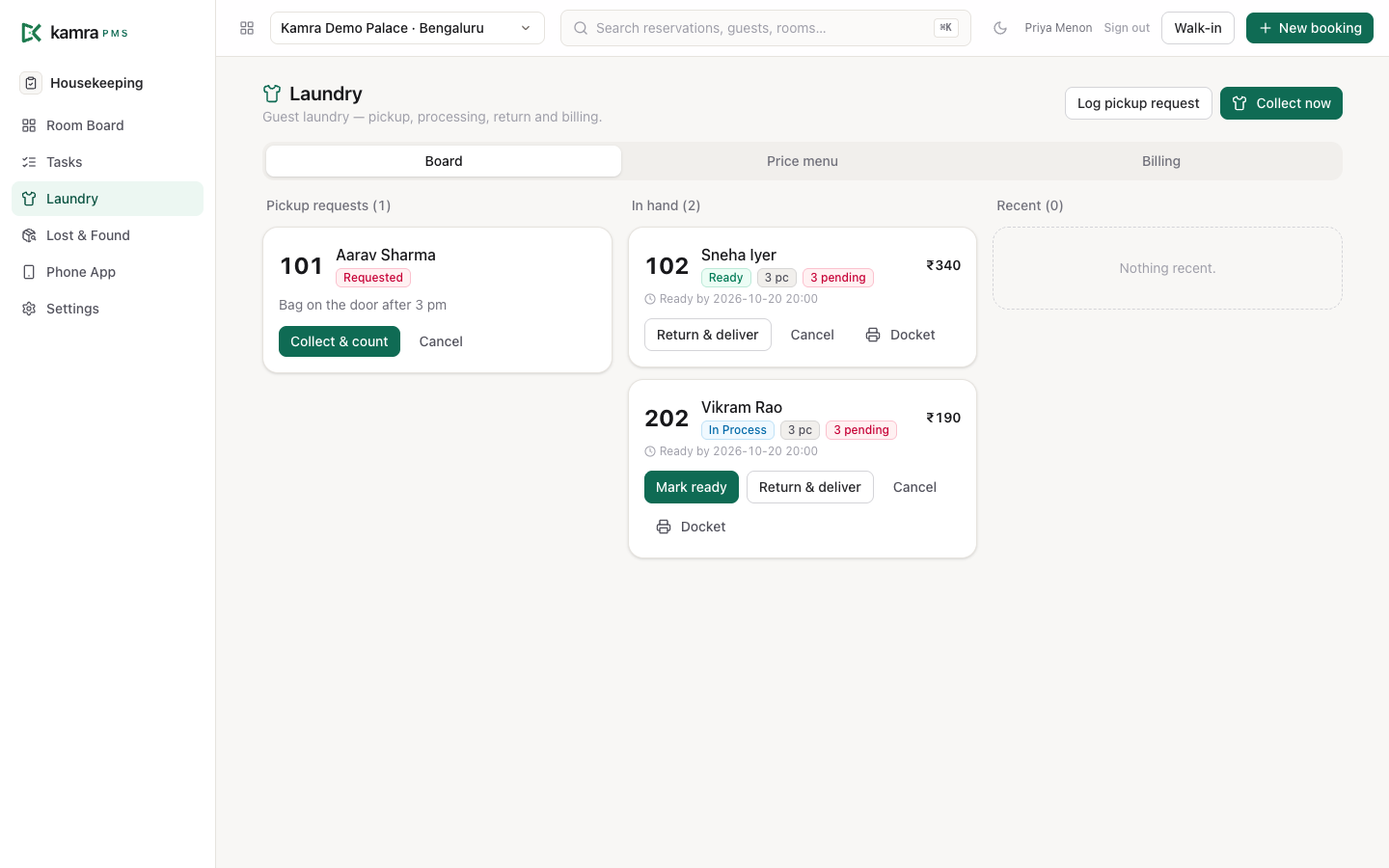The width and height of the screenshot is (1389, 868).
Task: Click the Kamra PMS logo
Action: [x=74, y=33]
